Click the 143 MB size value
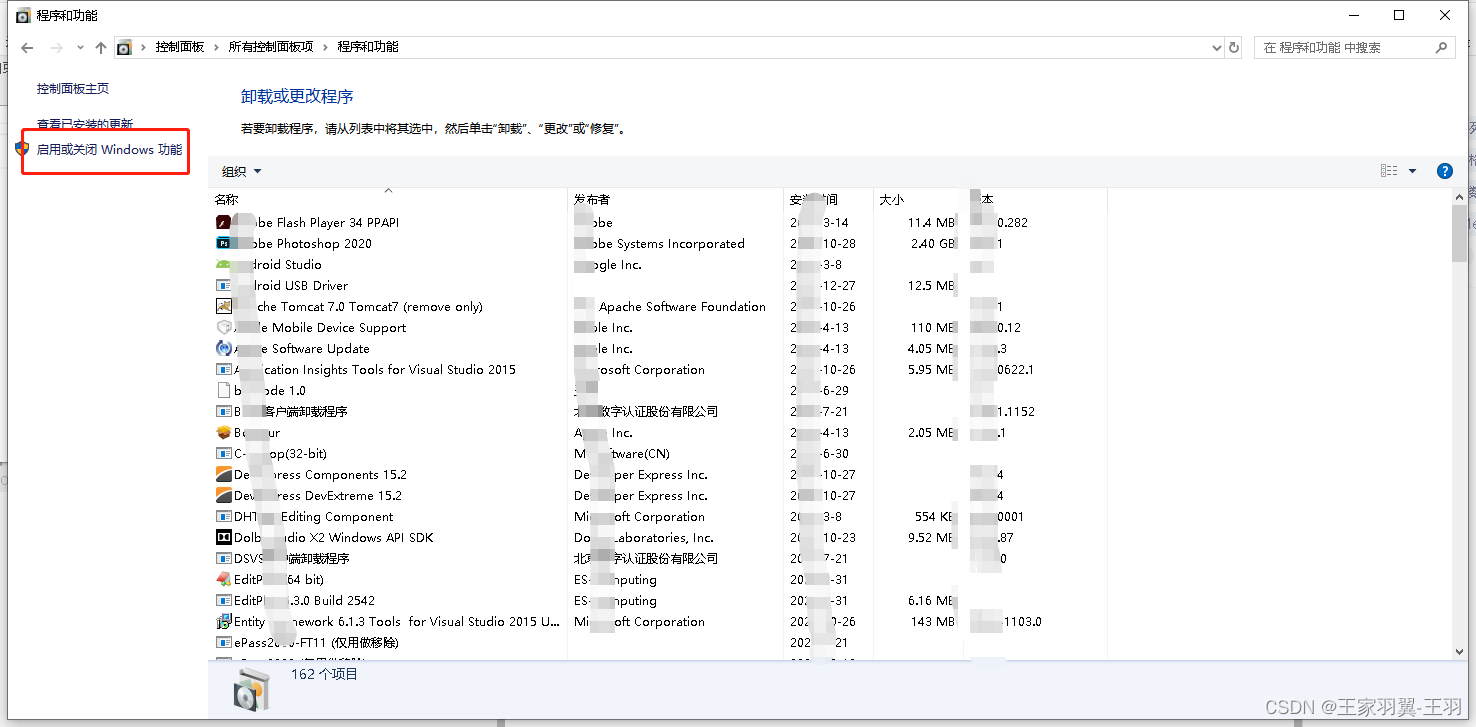 point(933,622)
